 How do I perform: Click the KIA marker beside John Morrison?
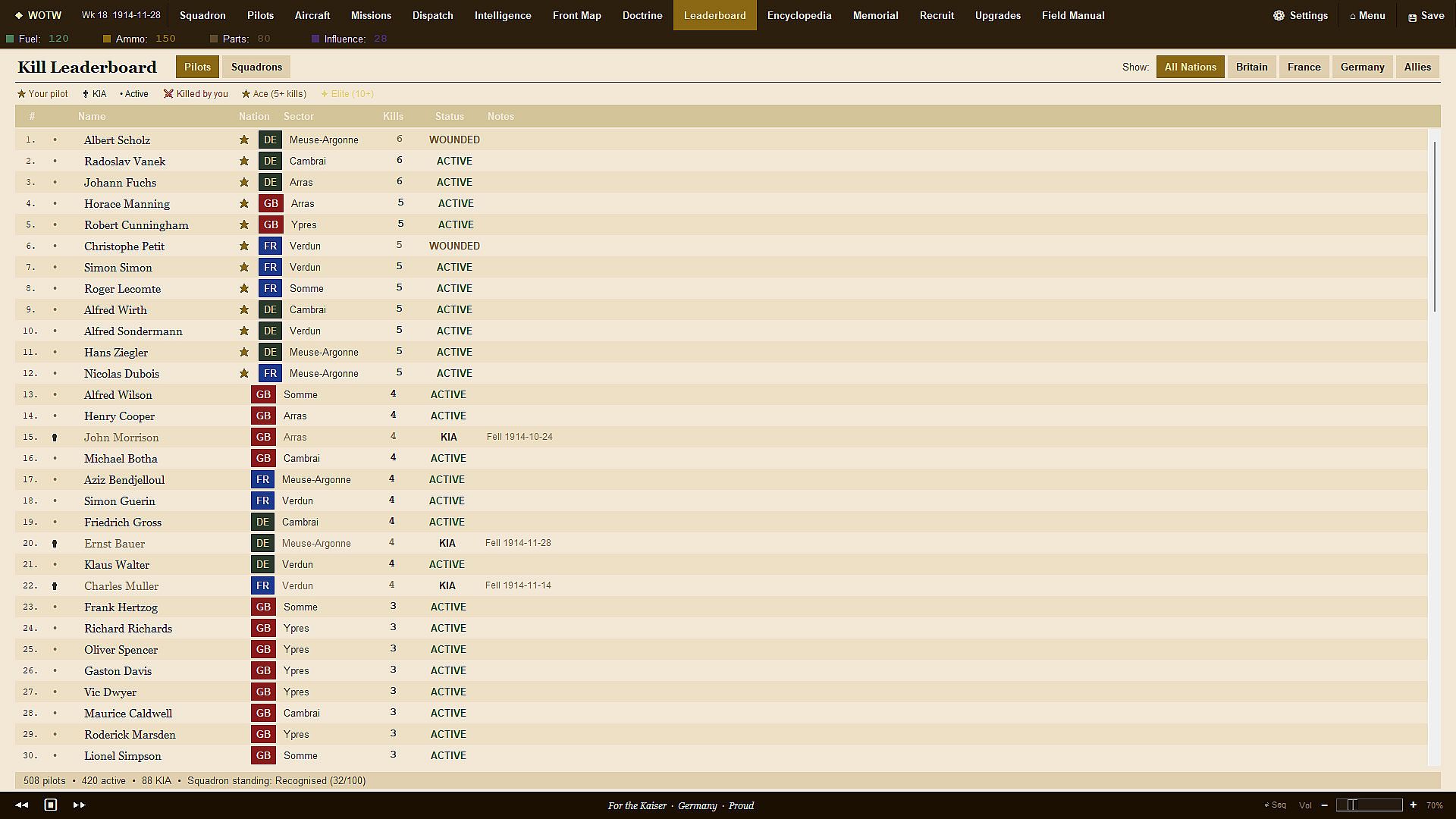click(55, 438)
